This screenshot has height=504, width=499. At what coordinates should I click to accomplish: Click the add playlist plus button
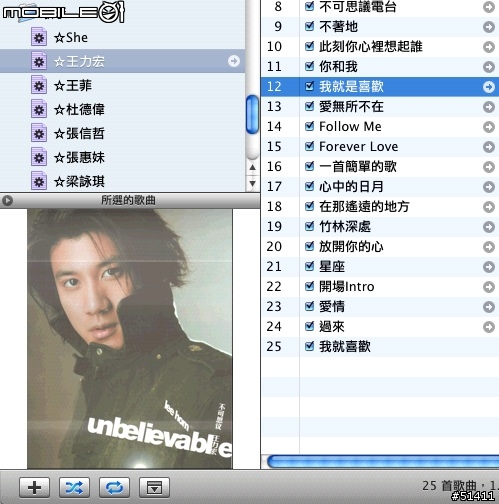point(34,487)
